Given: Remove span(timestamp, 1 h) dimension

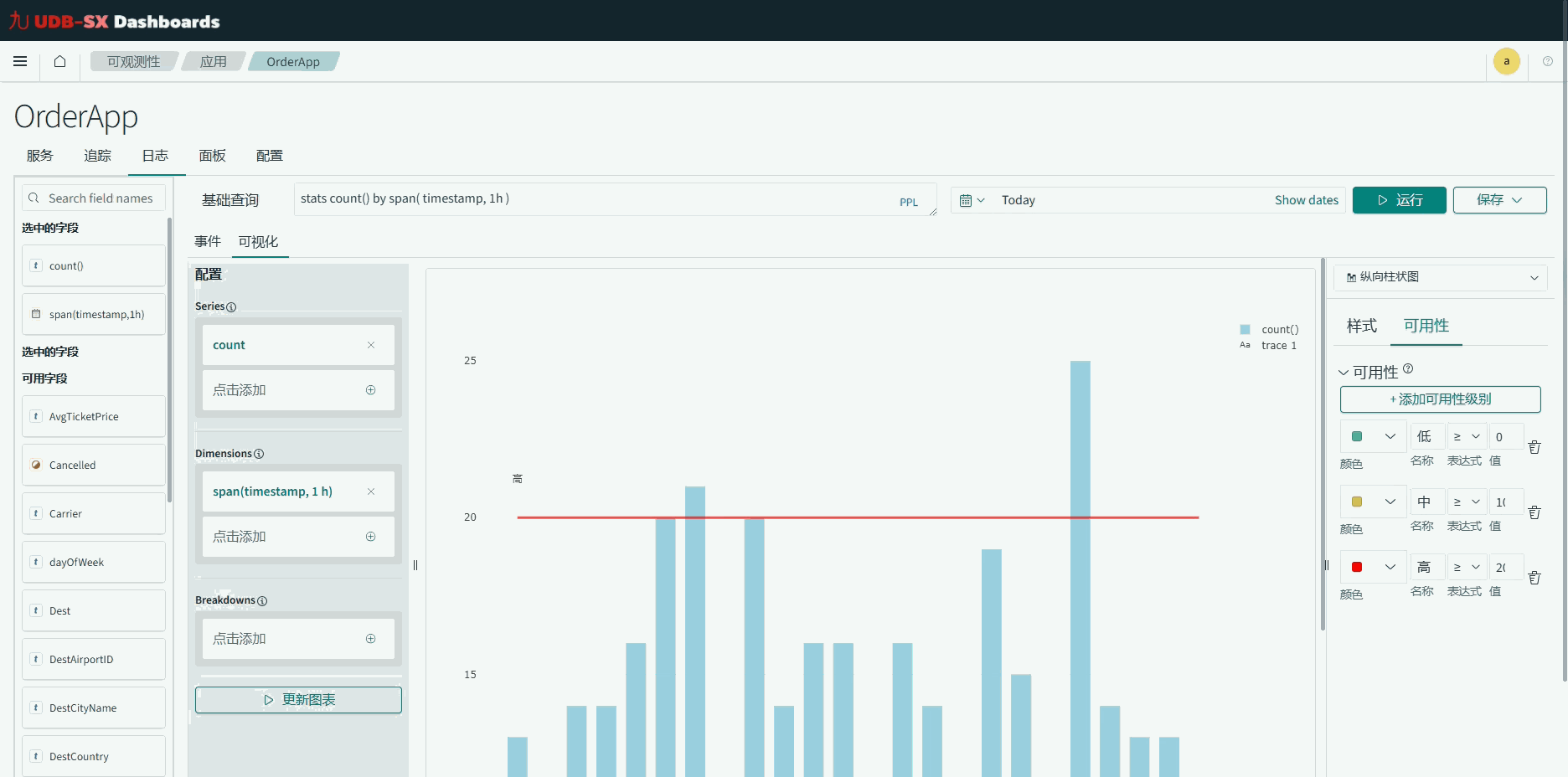Looking at the screenshot, I should click(x=370, y=491).
